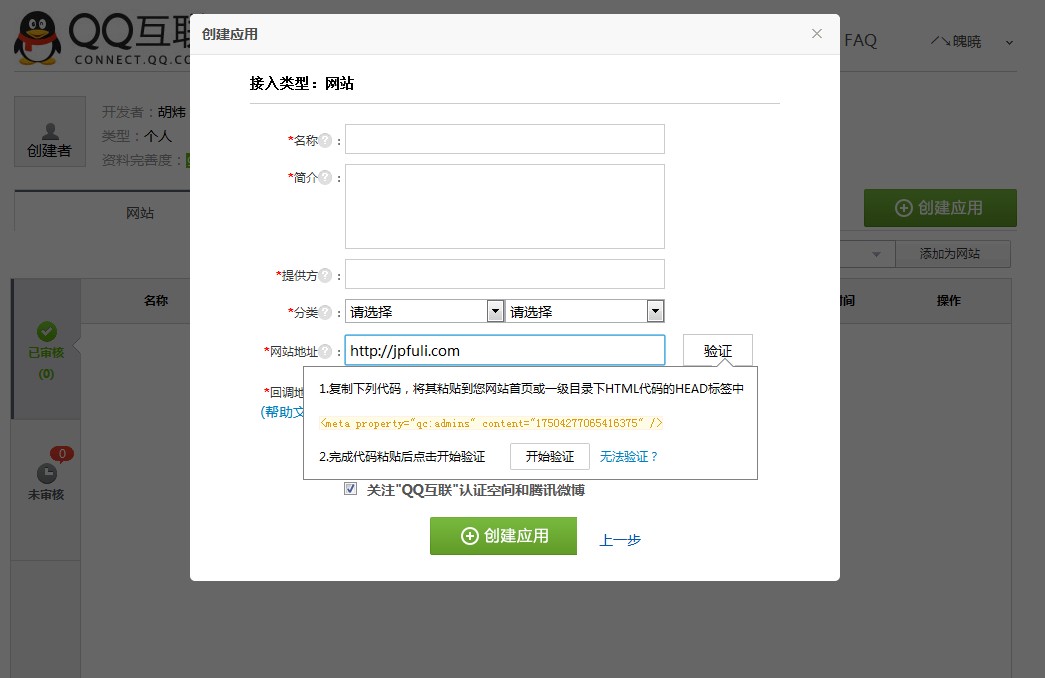Click the 添加为网站 button
The width and height of the screenshot is (1045, 678).
click(x=953, y=253)
